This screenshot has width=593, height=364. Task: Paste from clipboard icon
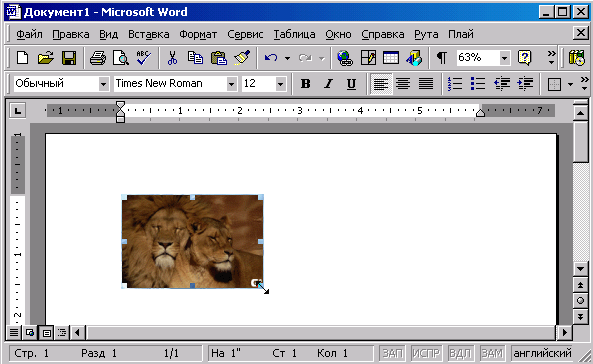tap(219, 58)
